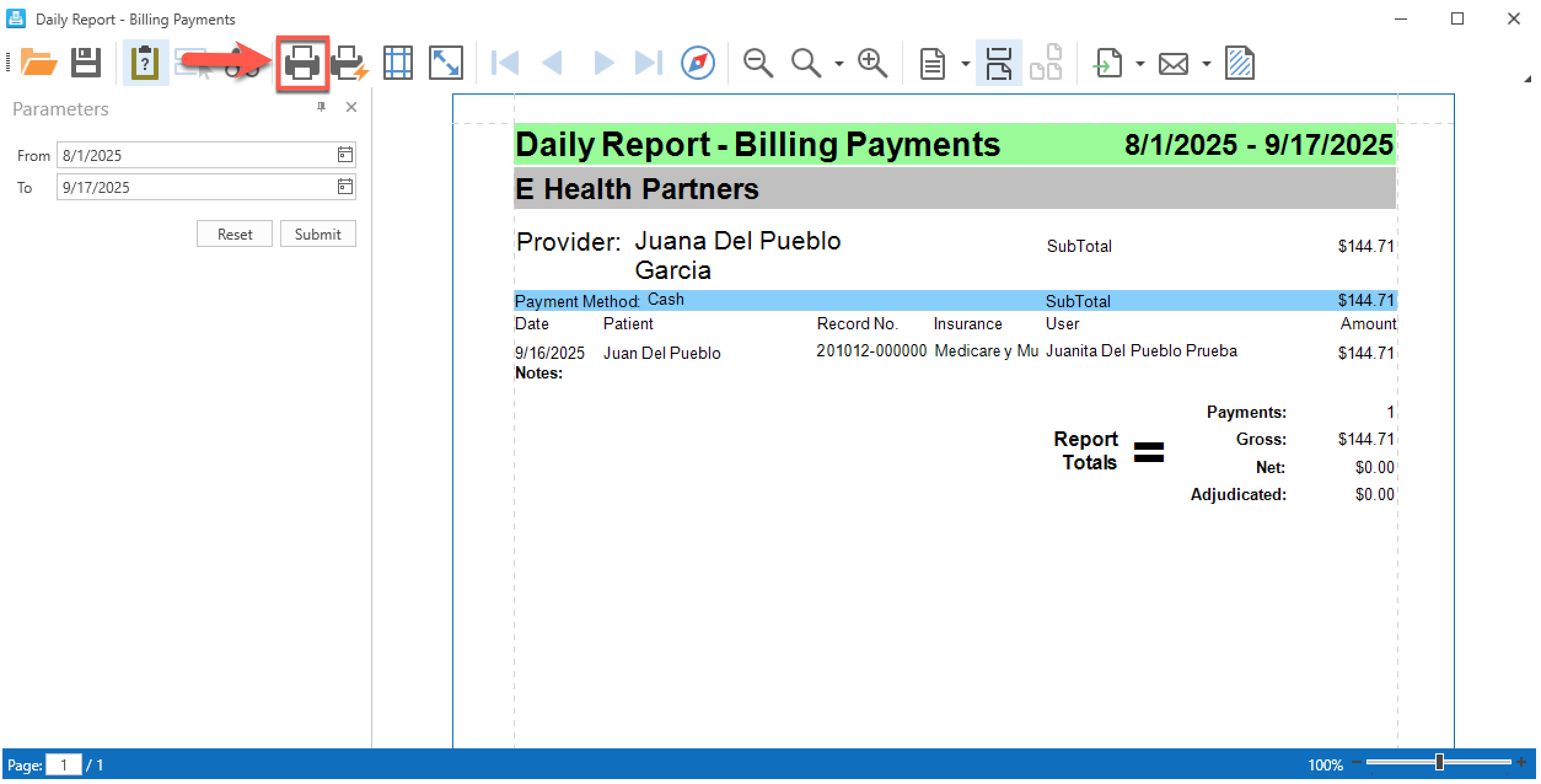Click the Zoom In magnifier icon
This screenshot has height=784, width=1541.
[872, 63]
